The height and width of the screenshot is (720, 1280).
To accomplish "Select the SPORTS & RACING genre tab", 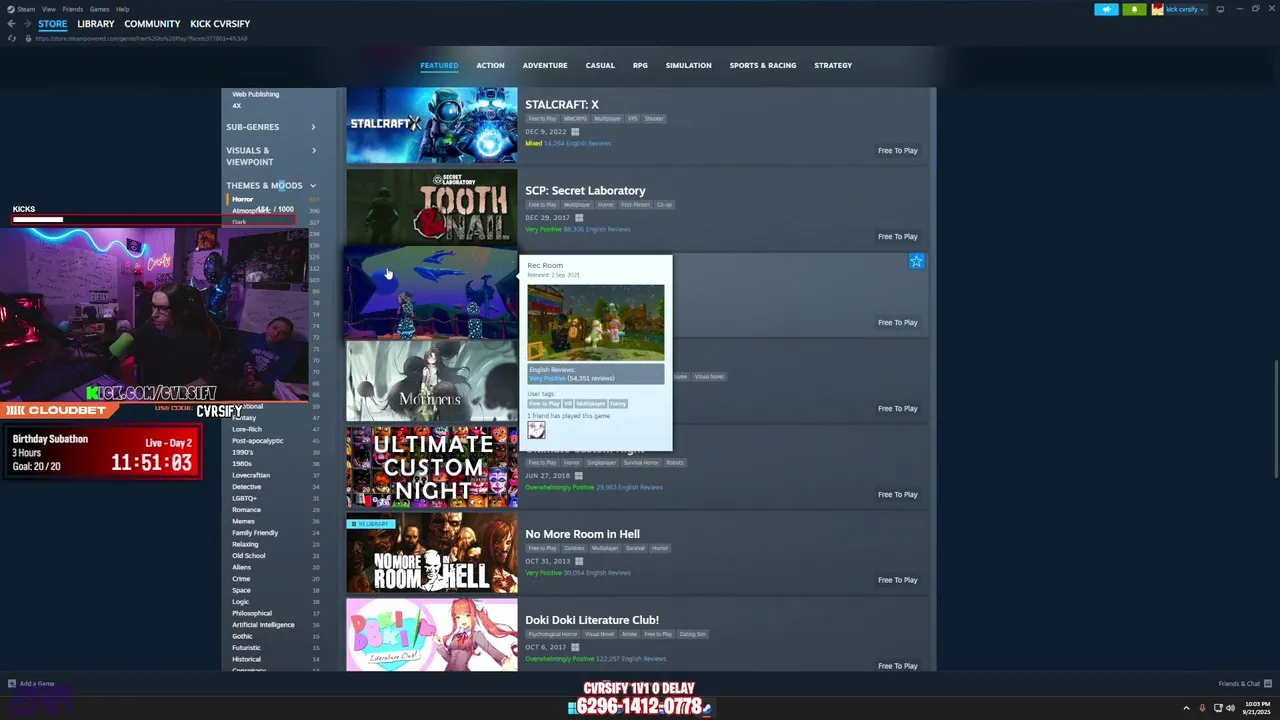I will [763, 65].
